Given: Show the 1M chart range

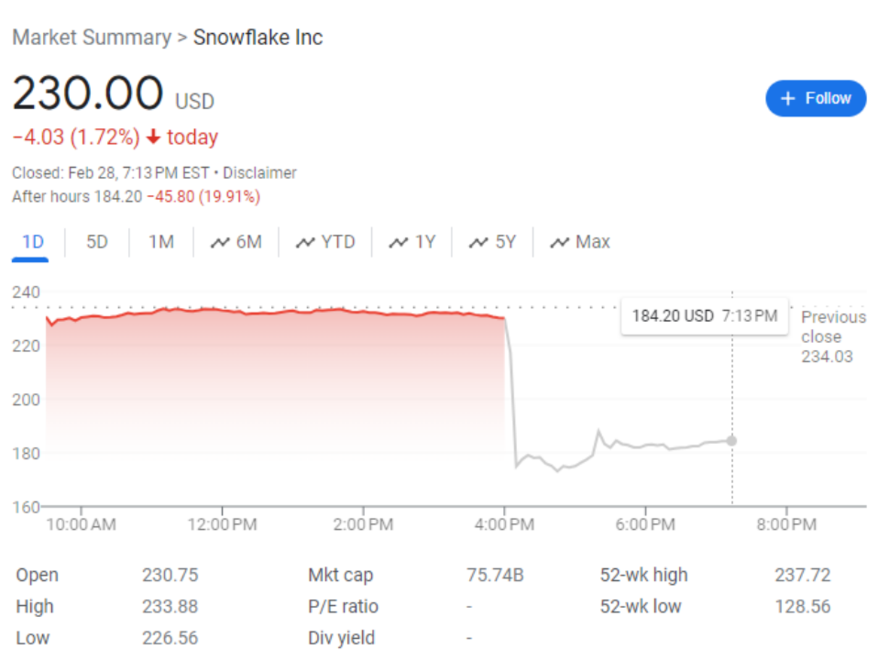Looking at the screenshot, I should pos(161,242).
